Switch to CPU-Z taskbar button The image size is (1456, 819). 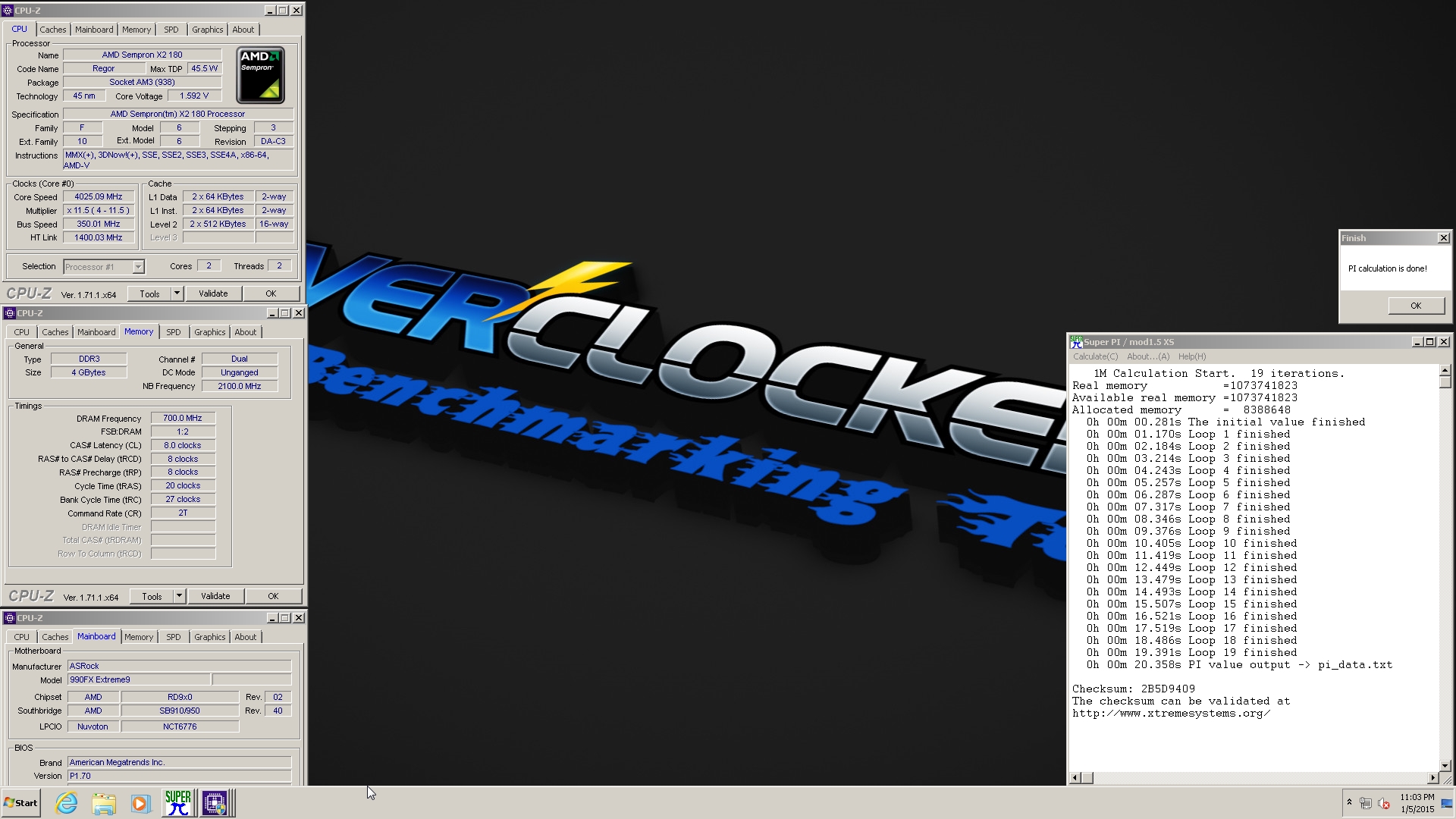pos(215,803)
